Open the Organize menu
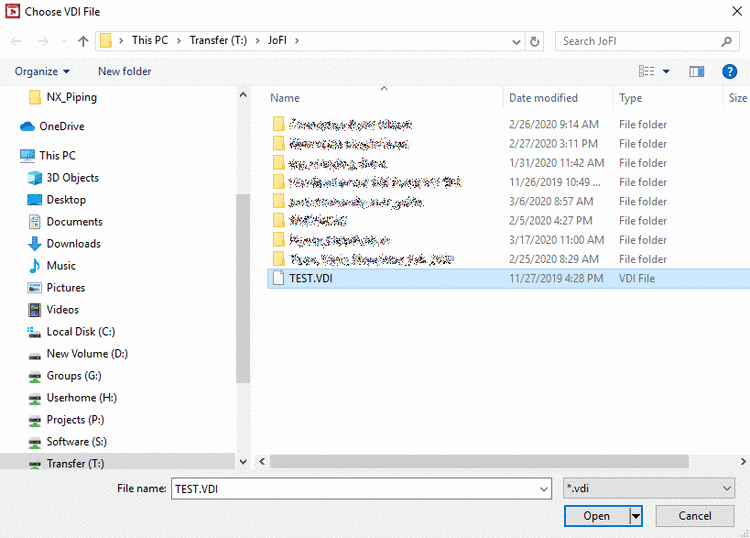Viewport: 750px width, 538px height. [x=42, y=71]
